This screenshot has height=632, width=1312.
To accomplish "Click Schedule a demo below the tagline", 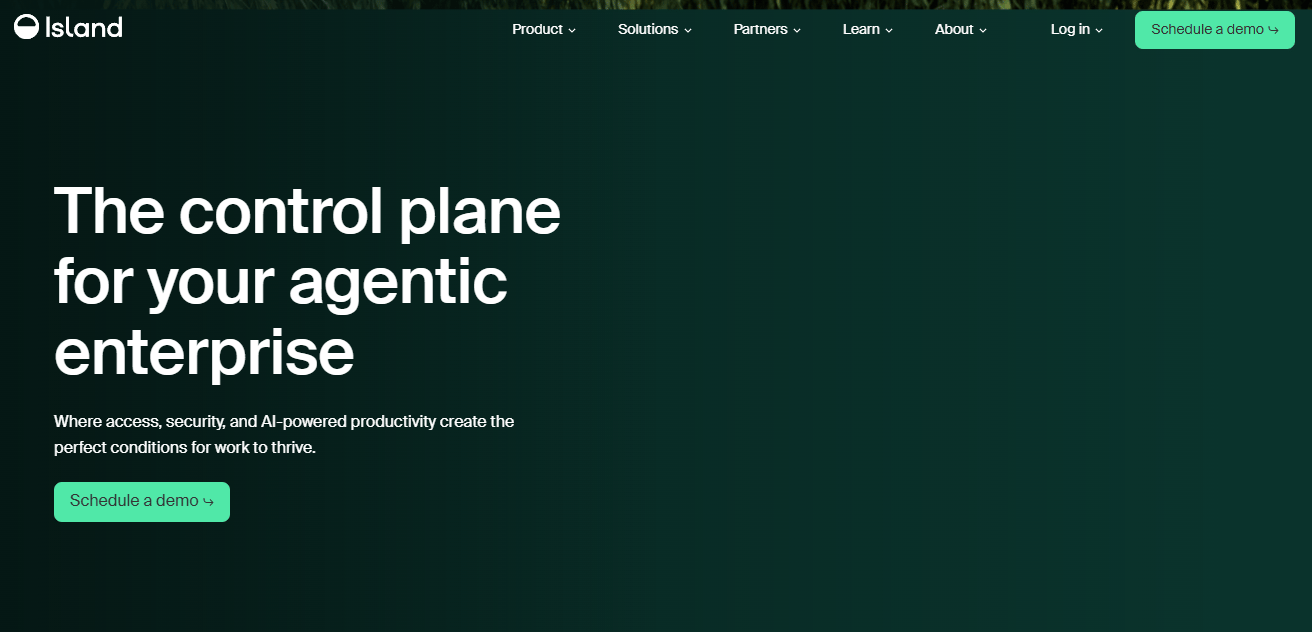I will coord(142,502).
